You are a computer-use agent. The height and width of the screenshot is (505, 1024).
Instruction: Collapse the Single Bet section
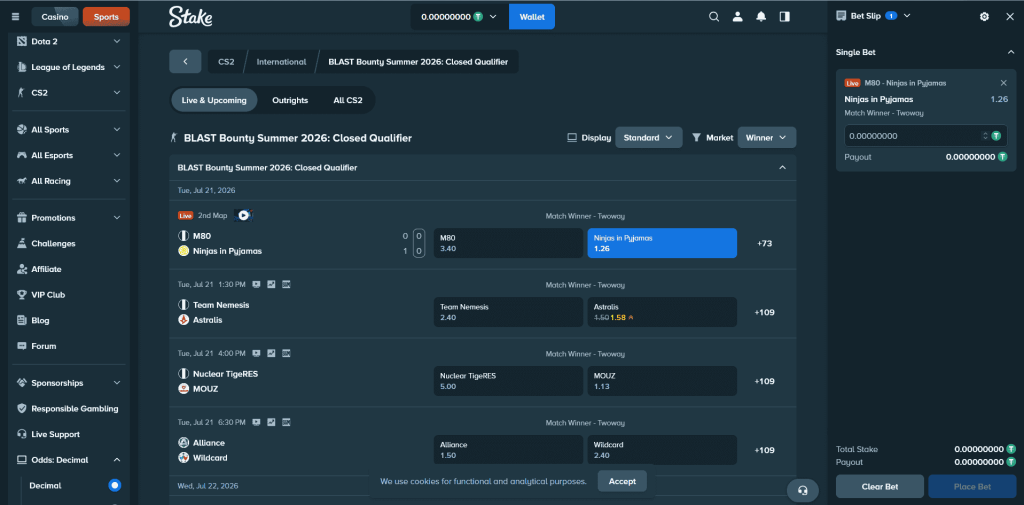[1010, 52]
